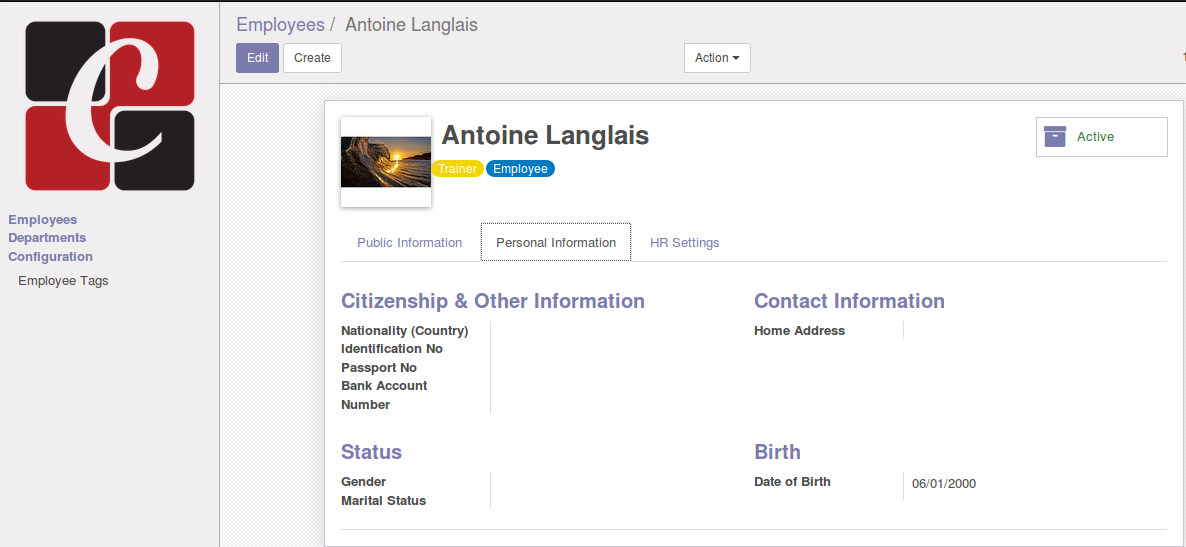The image size is (1186, 547).
Task: Click the Antoine Langlais name heading
Action: tap(545, 136)
